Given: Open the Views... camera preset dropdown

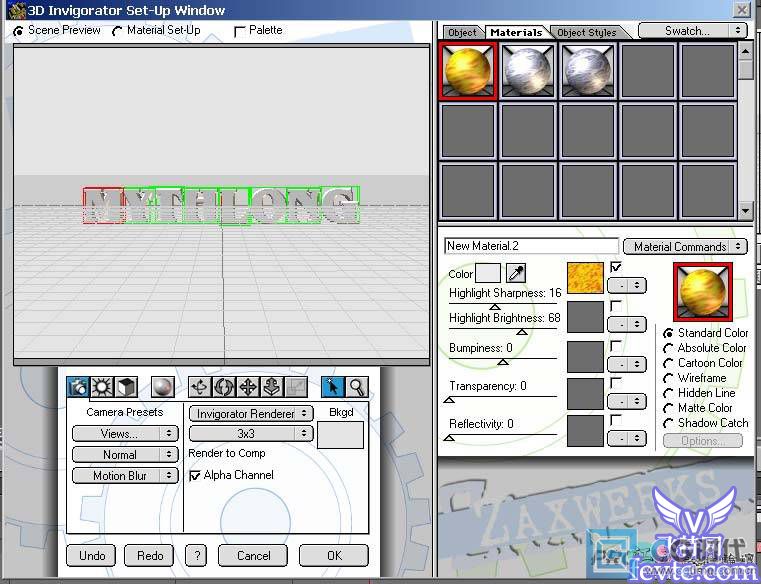Looking at the screenshot, I should (125, 434).
